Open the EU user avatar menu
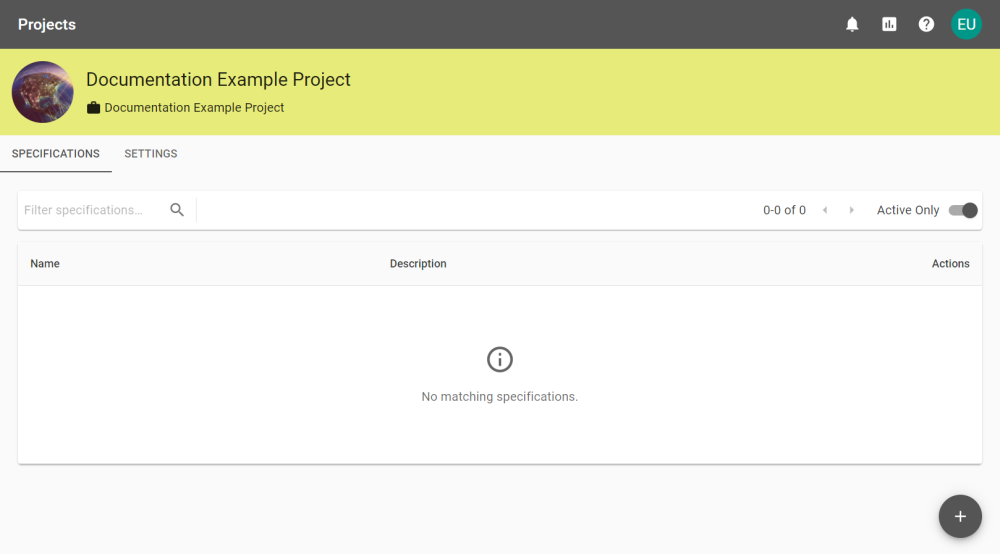1000x554 pixels. (966, 24)
